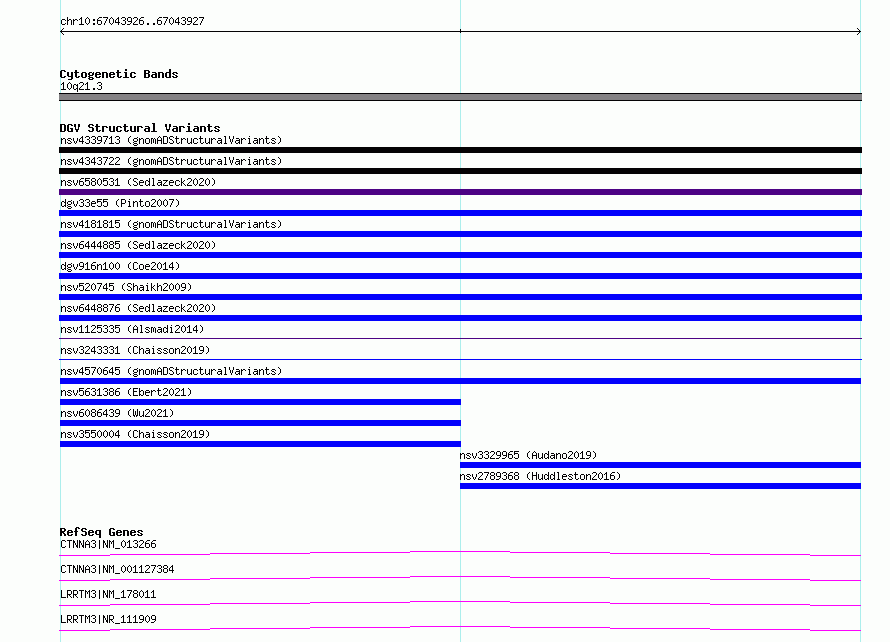Click the 10q21.3 band label

[81, 86]
